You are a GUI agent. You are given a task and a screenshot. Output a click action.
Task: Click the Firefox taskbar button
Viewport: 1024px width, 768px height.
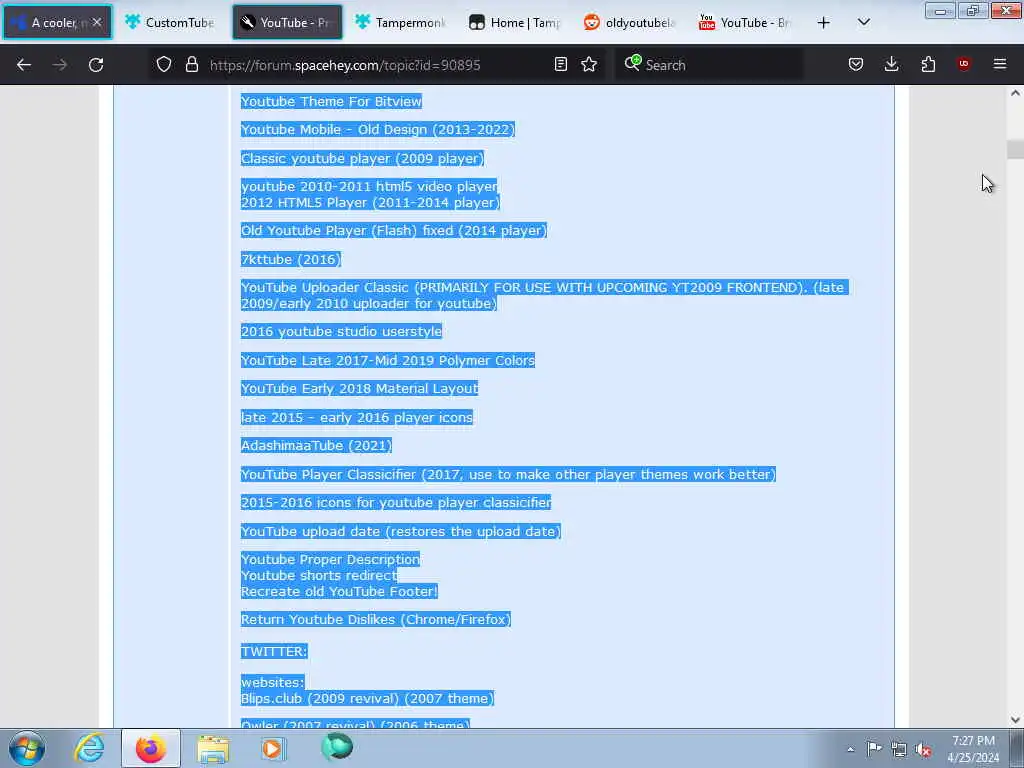(x=150, y=748)
